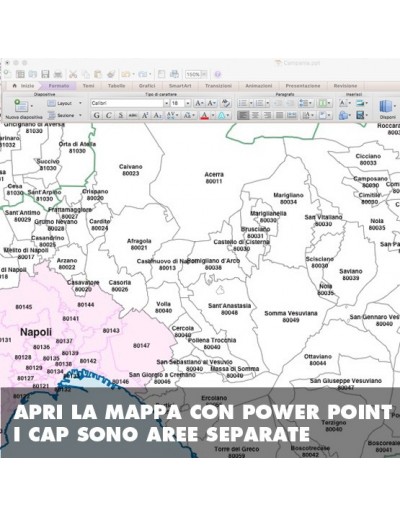Click the Save icon in the toolbar
400x517 pixels.
coord(45,74)
